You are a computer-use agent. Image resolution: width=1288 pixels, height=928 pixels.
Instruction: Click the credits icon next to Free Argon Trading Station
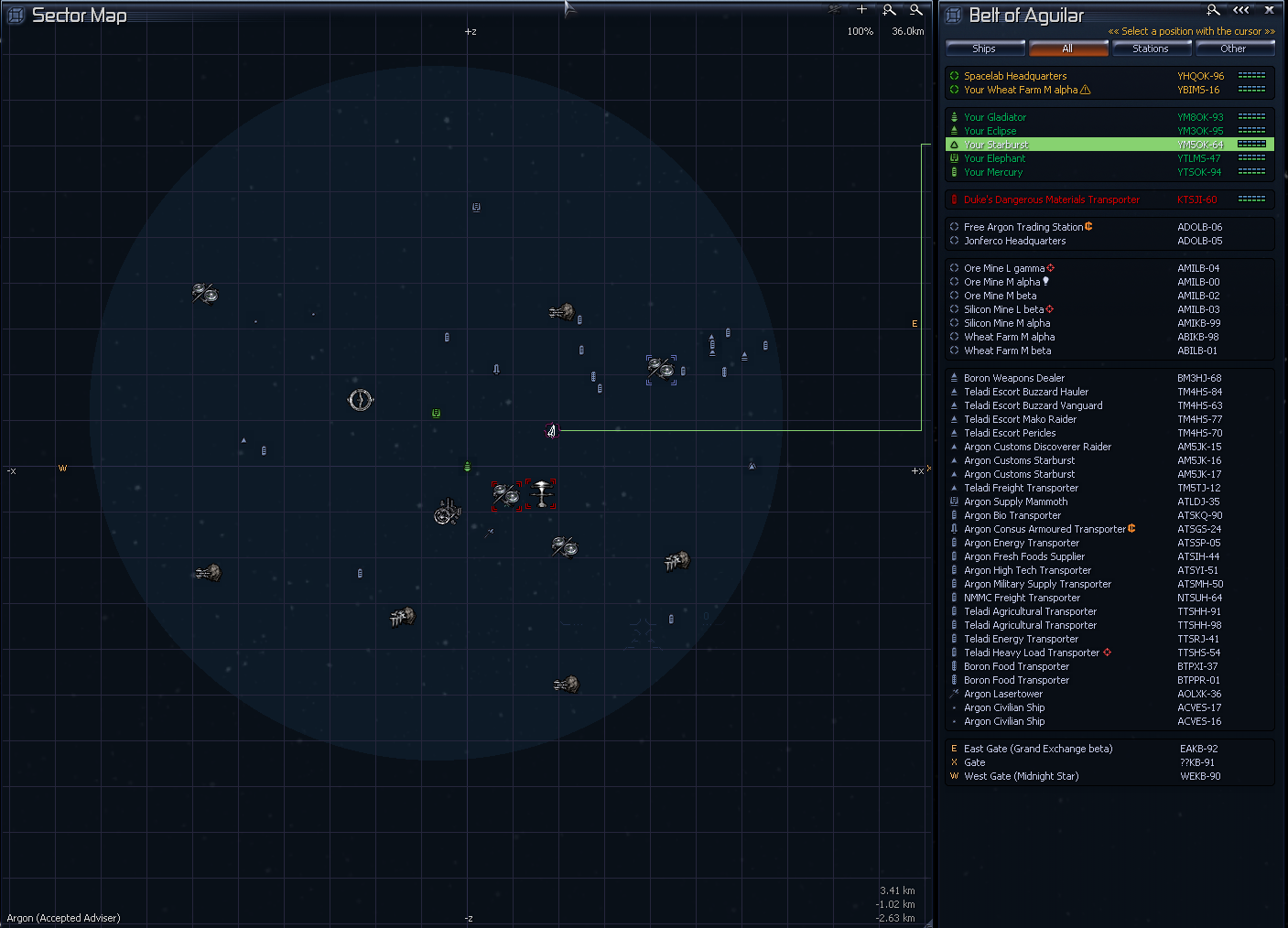click(1088, 227)
